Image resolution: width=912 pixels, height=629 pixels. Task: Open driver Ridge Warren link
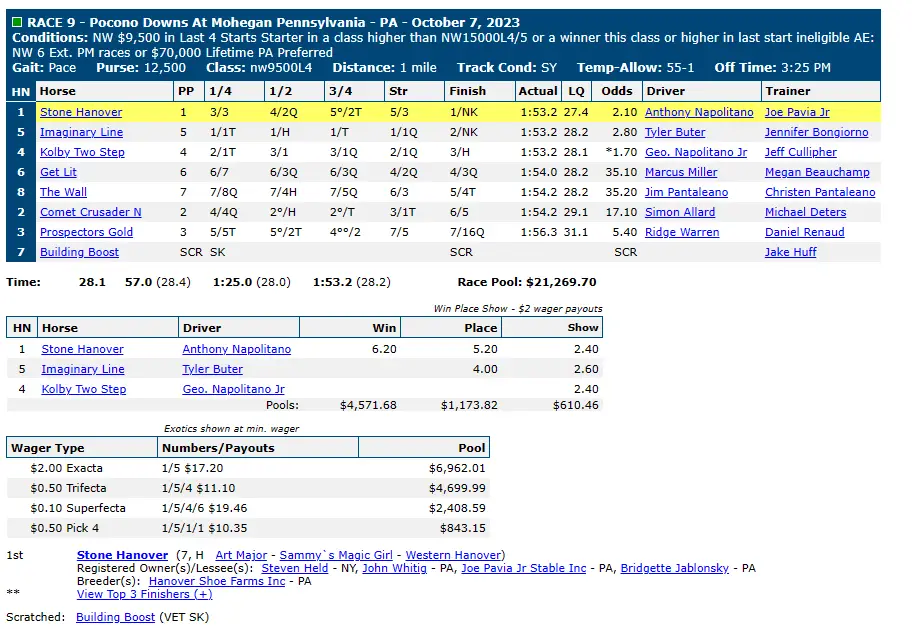point(682,232)
